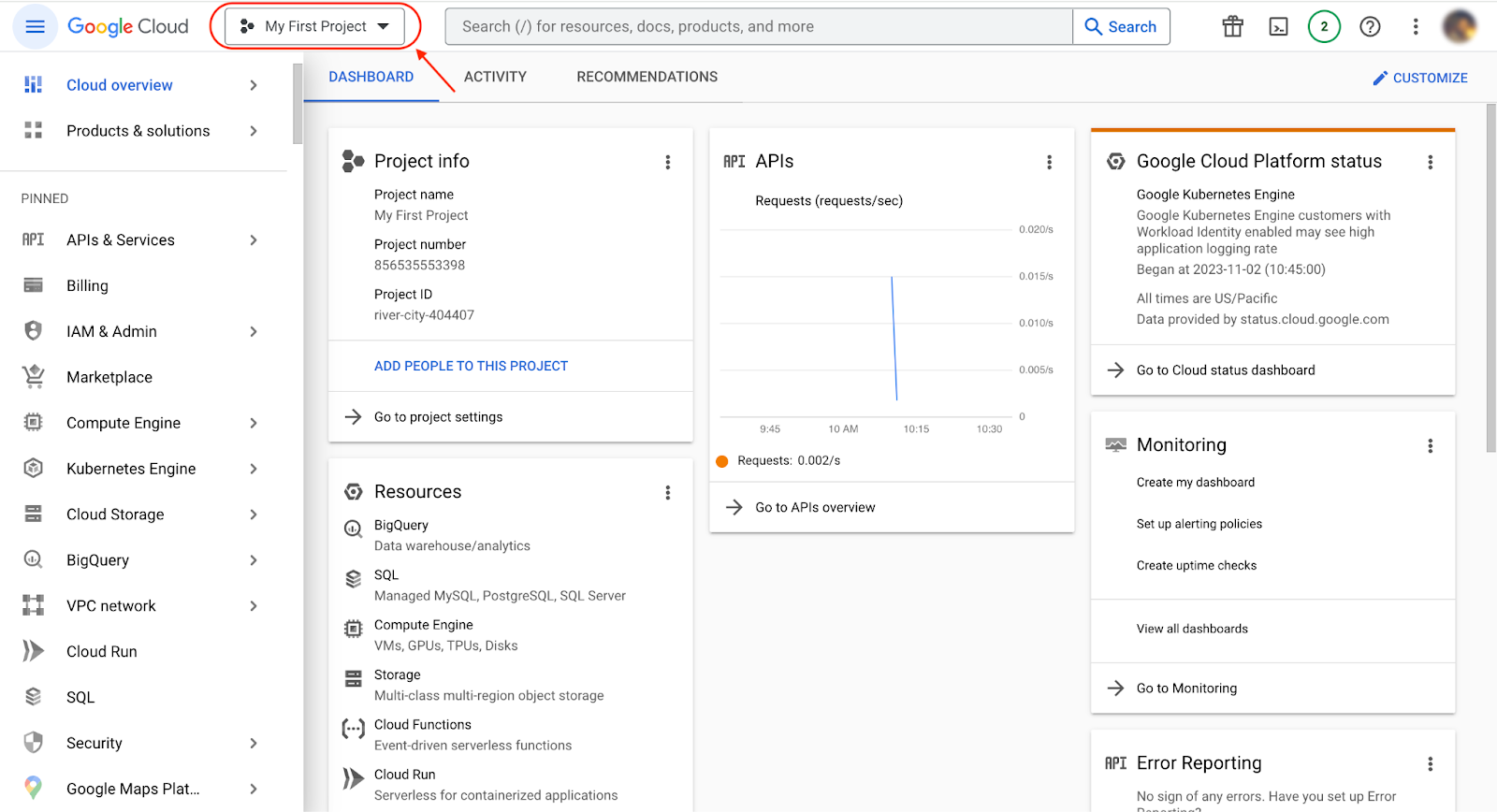Open the APIs card three-dot menu
The image size is (1497, 812).
(x=1049, y=162)
